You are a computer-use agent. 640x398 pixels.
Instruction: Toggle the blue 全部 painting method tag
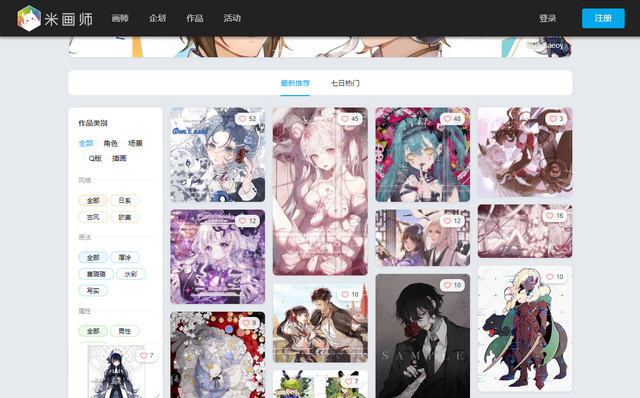point(93,258)
